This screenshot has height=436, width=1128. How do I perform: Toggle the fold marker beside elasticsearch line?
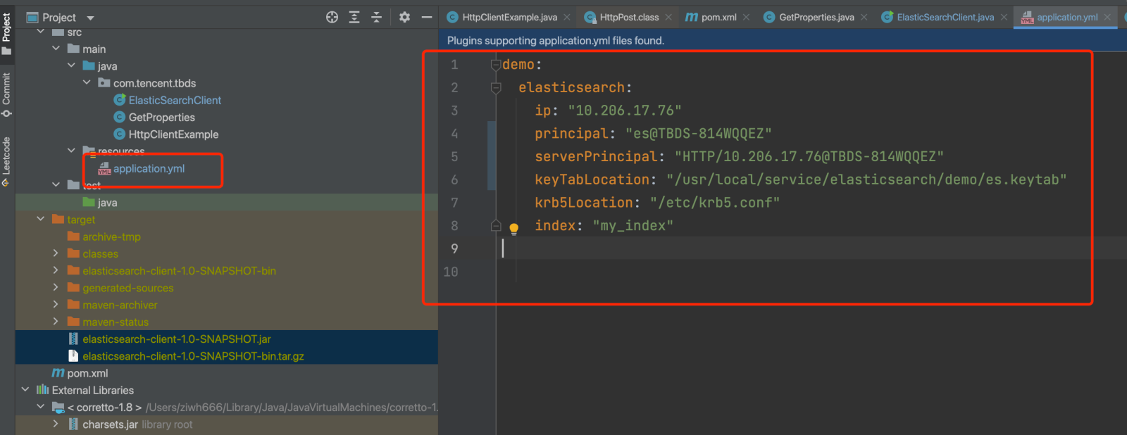(495, 88)
